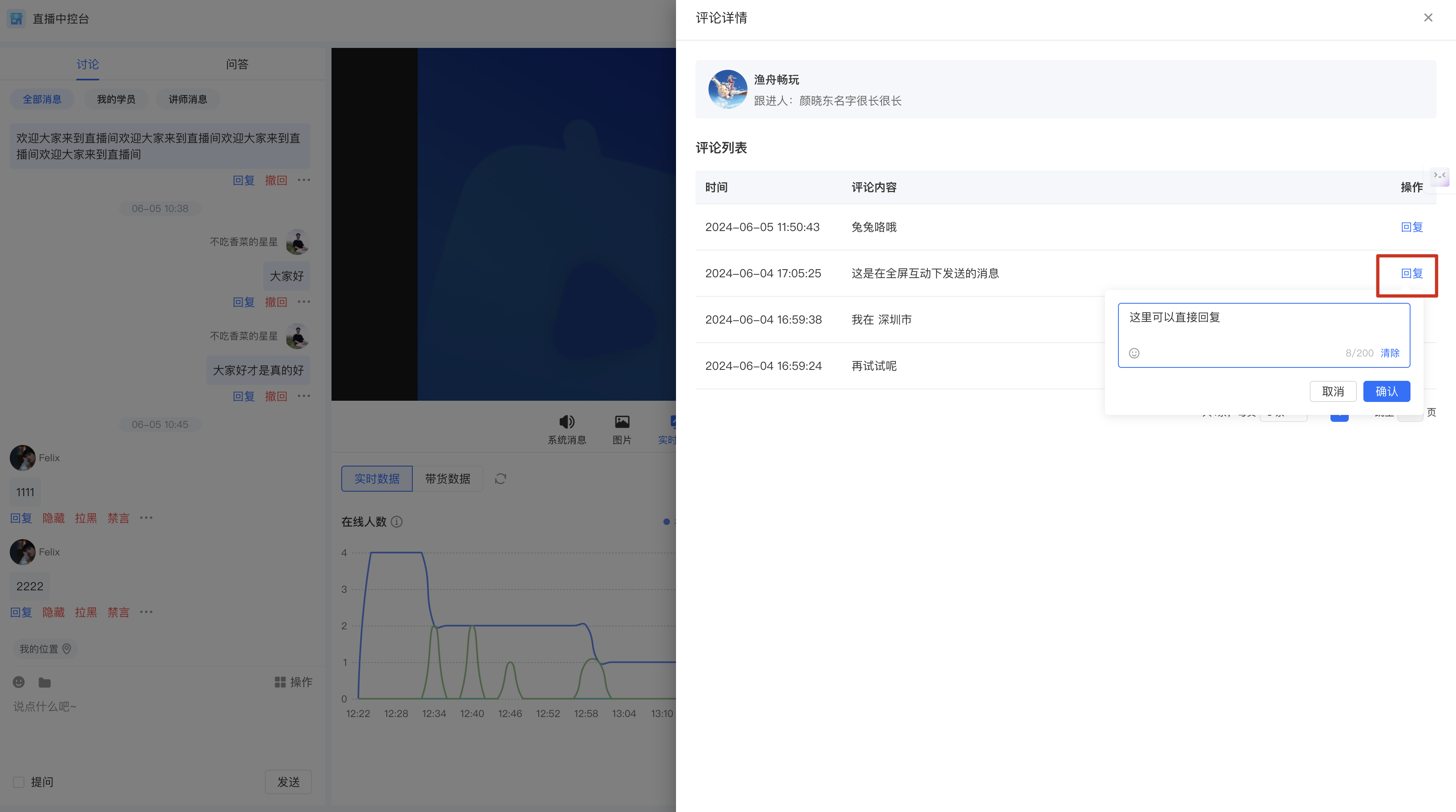The width and height of the screenshot is (1456, 812).
Task: Click 回复 under the 大家好 message
Action: (x=244, y=302)
